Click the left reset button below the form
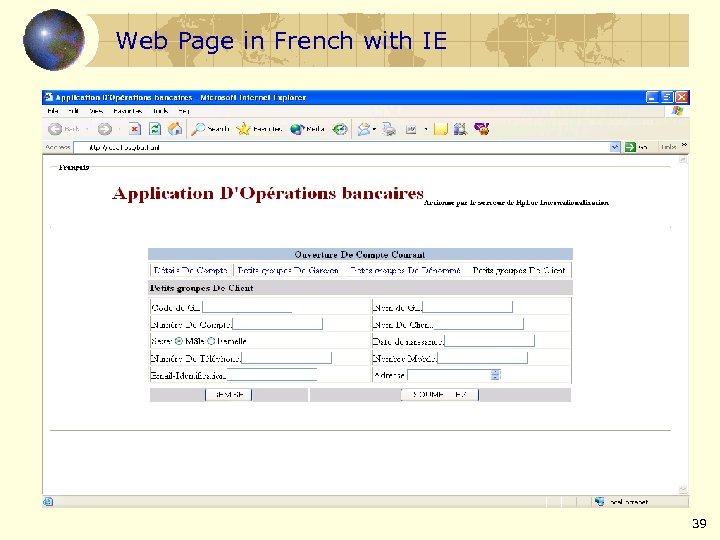720x540 pixels. point(228,394)
